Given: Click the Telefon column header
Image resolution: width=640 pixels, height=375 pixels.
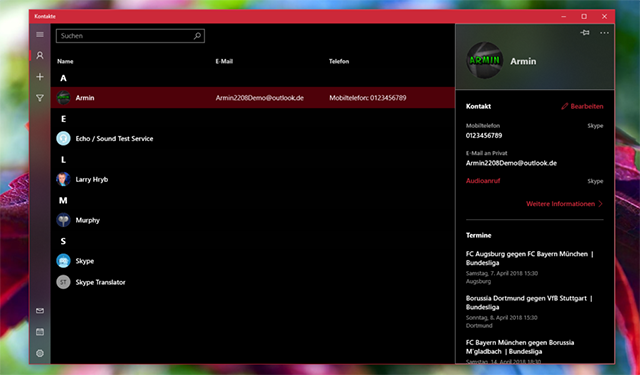Looking at the screenshot, I should (x=339, y=61).
